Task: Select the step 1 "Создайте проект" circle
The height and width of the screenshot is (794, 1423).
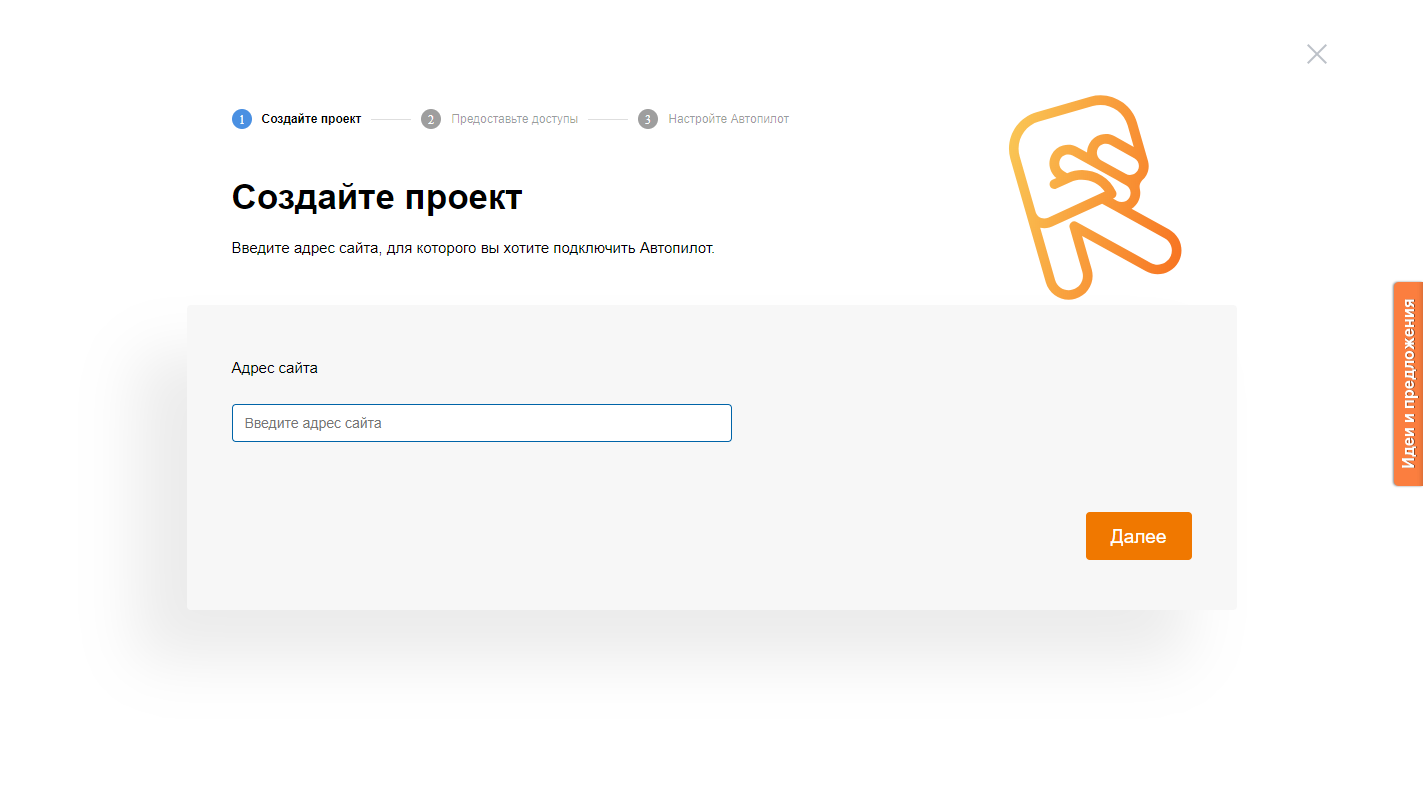Action: (241, 118)
